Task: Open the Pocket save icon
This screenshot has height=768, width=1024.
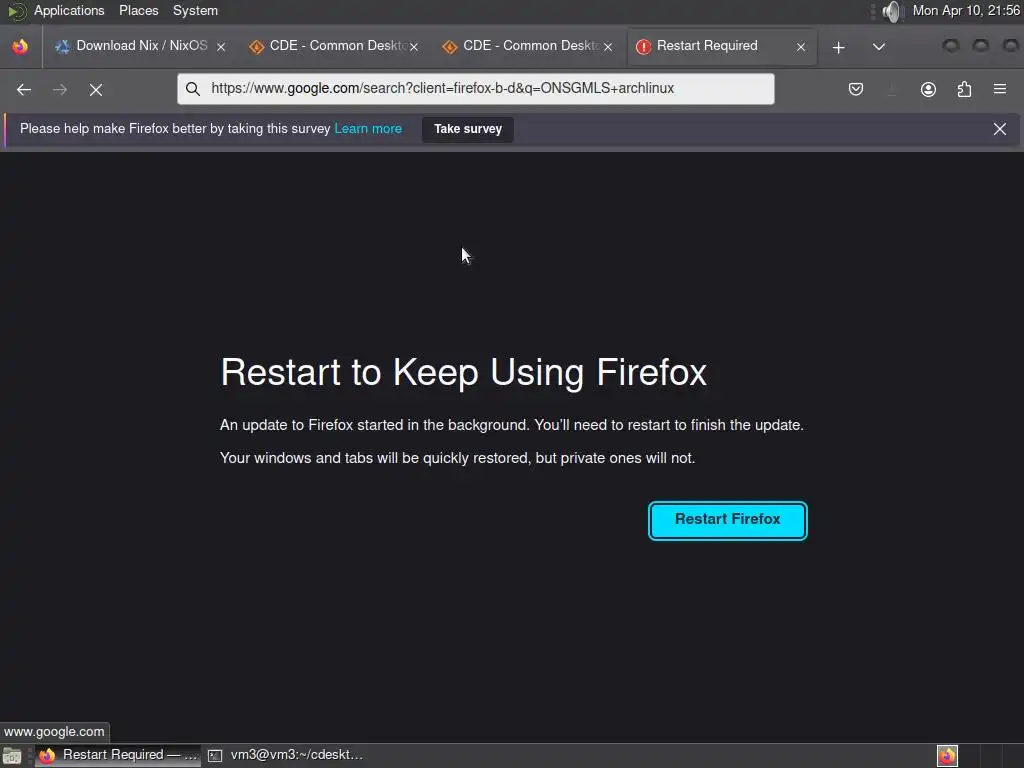Action: coord(856,89)
